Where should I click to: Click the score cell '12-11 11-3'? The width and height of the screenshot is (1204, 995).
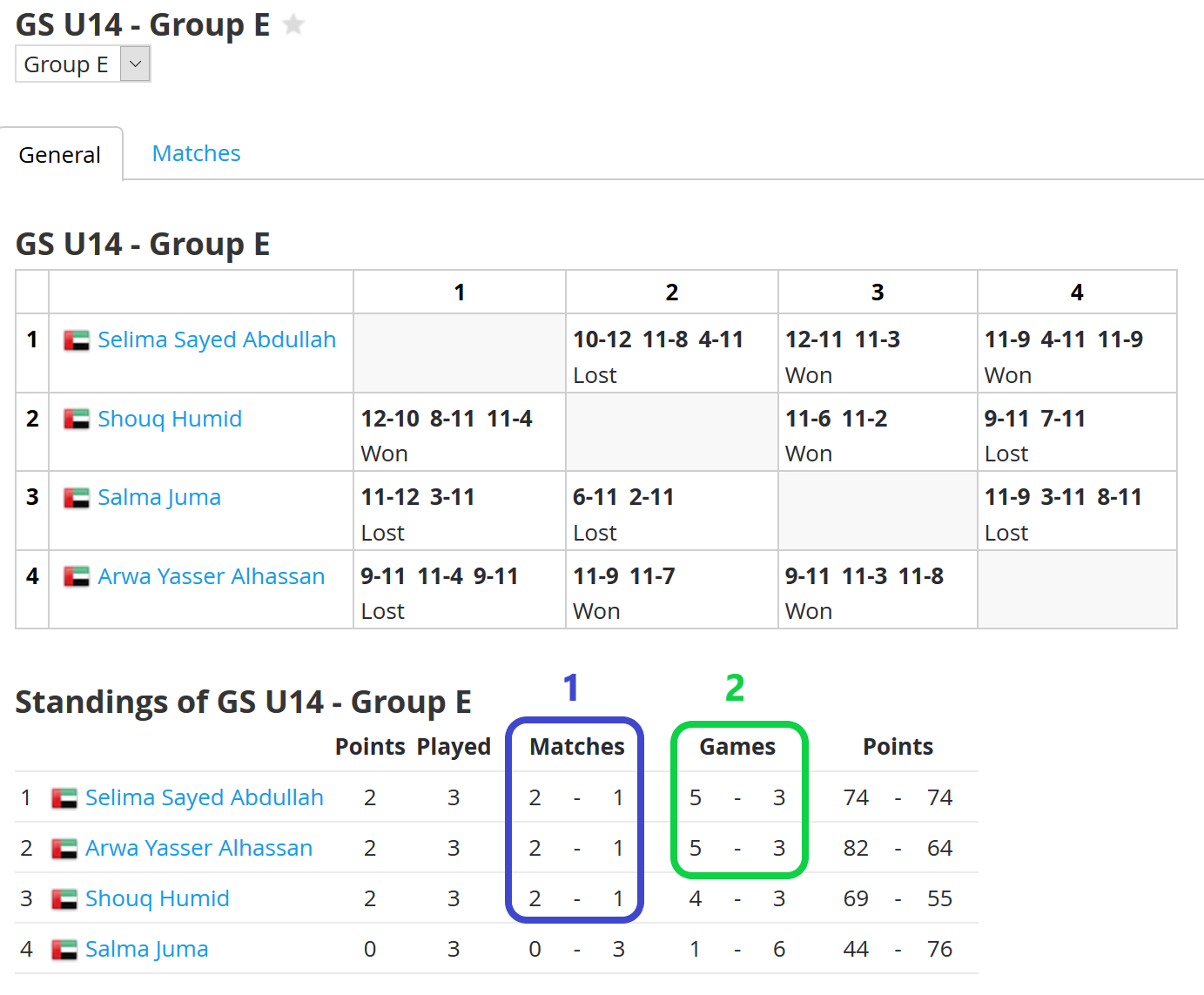point(878,353)
